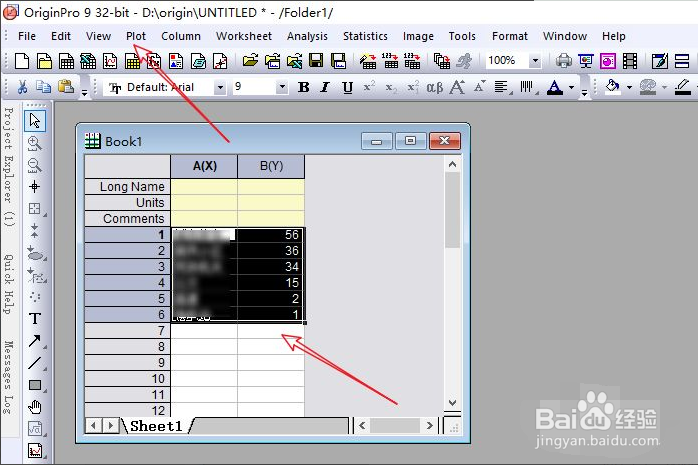This screenshot has height=465, width=698.
Task: Select the Rectangle tool
Action: (35, 385)
